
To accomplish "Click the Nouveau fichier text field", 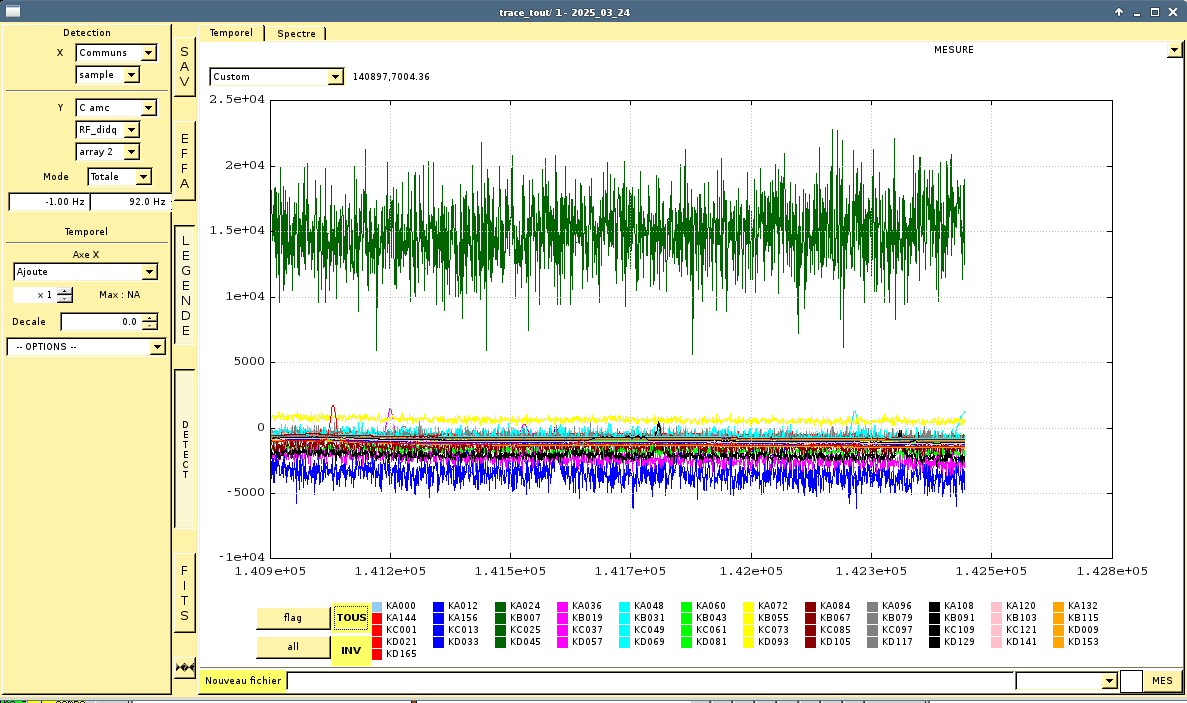I will 650,681.
